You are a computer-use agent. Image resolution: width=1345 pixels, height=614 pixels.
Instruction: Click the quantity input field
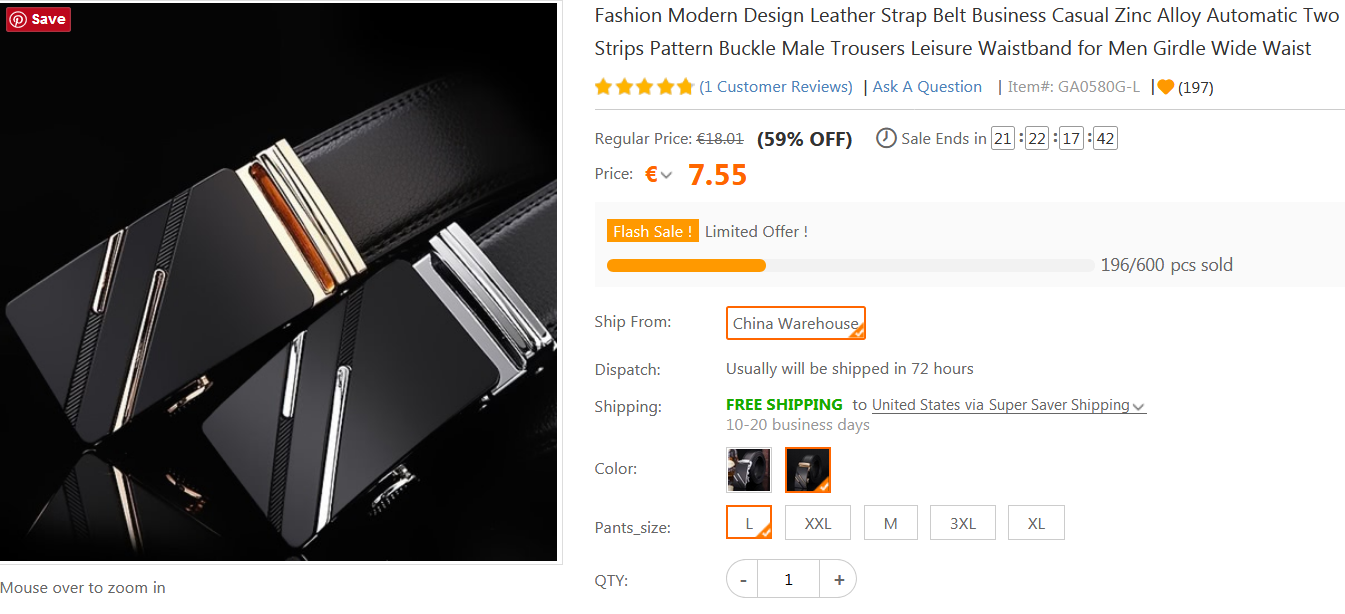click(x=788, y=579)
